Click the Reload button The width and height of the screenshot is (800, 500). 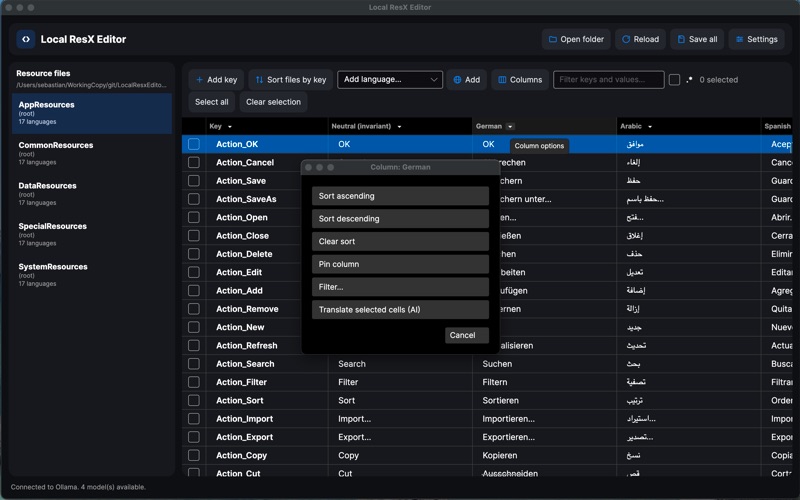click(x=640, y=39)
